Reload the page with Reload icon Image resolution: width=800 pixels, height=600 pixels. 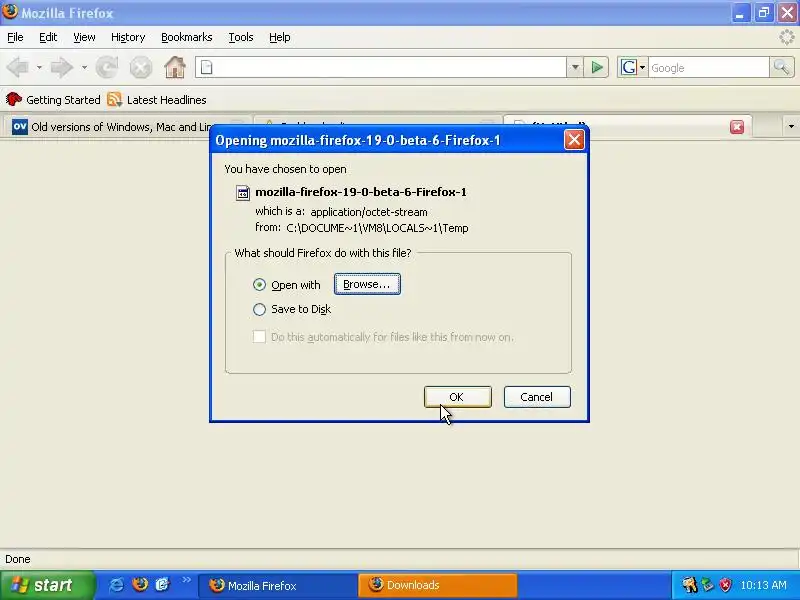tap(107, 67)
